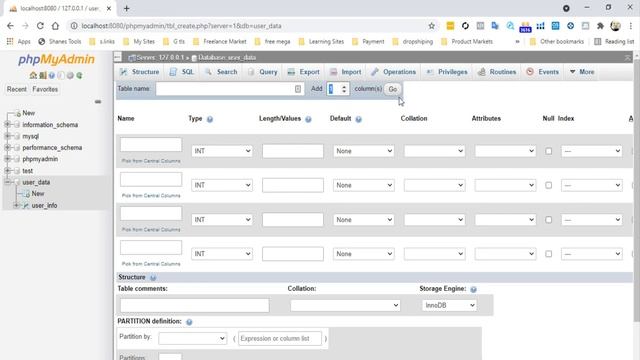Open Chrome three-dot menu
The image size is (640, 360).
pos(631,26)
